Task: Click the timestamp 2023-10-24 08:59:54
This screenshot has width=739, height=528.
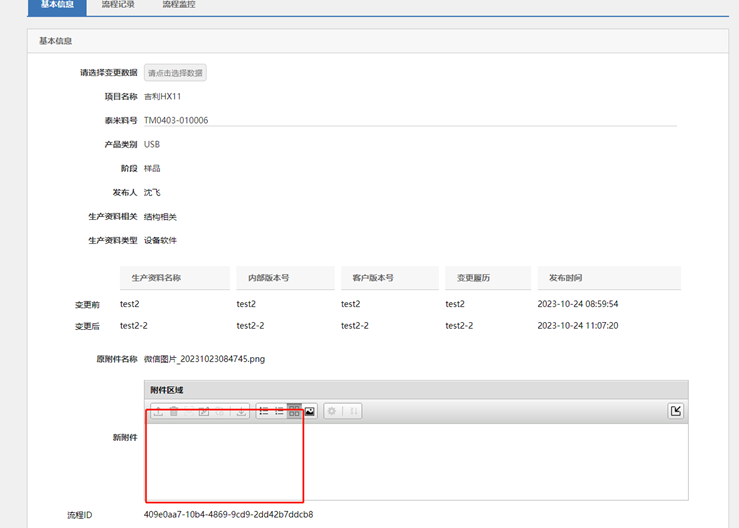Action: click(x=578, y=304)
